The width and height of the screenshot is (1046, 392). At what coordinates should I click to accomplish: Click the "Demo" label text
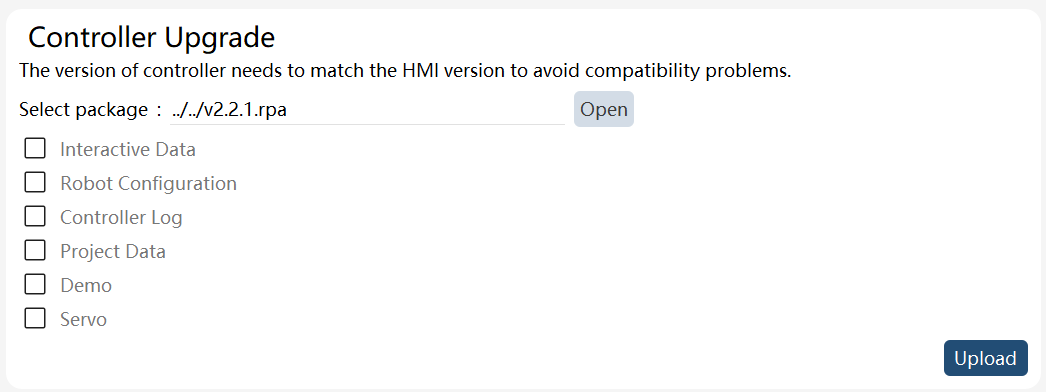86,285
